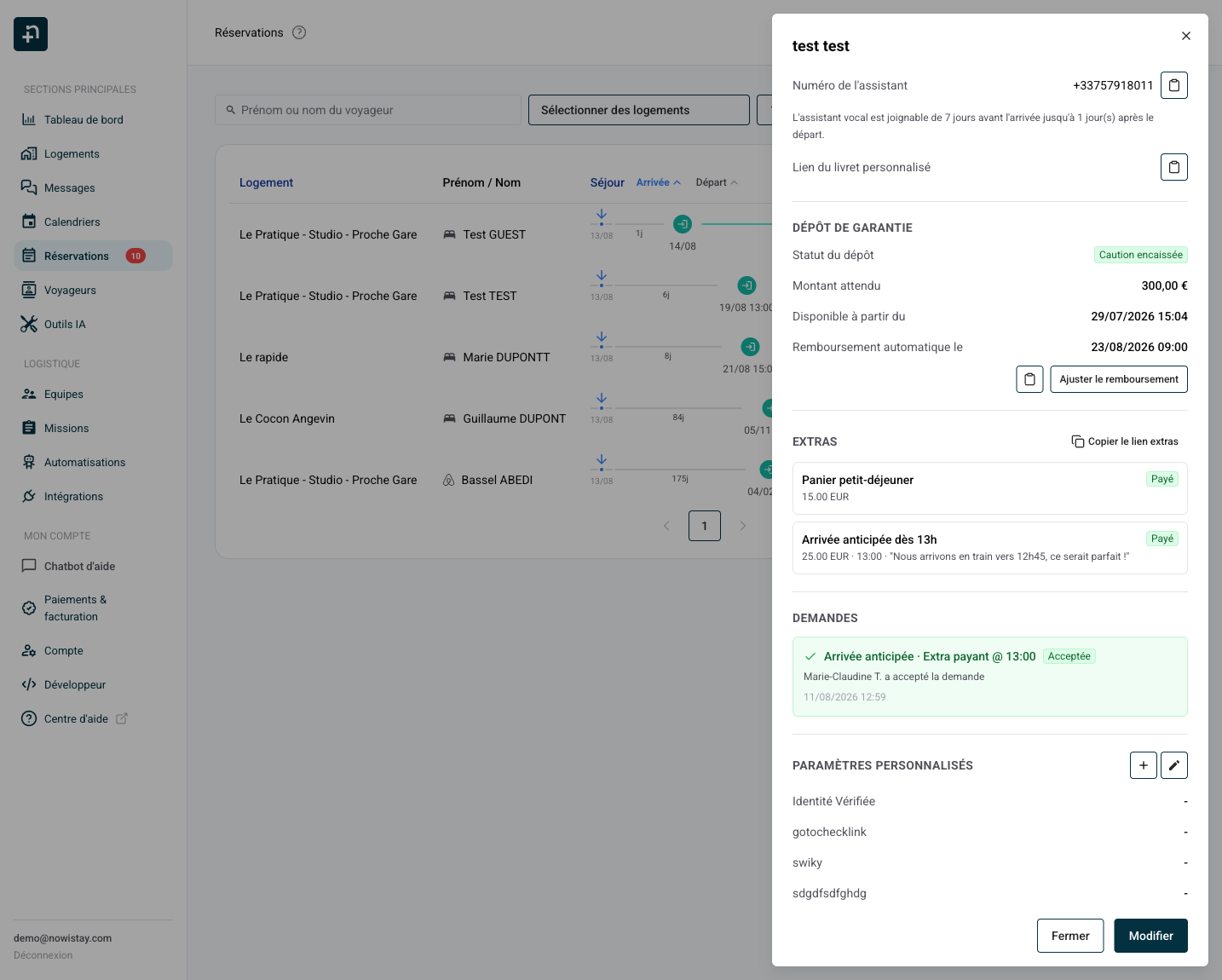
Task: Go to next page of reservations
Action: click(x=743, y=526)
